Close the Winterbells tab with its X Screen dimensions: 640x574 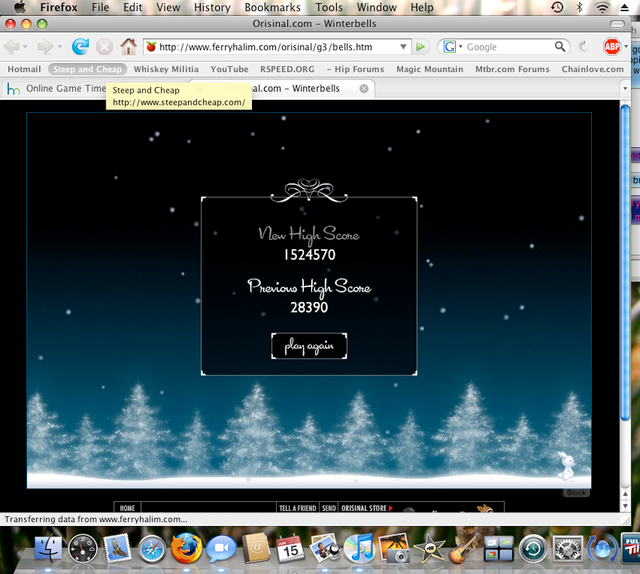click(364, 89)
